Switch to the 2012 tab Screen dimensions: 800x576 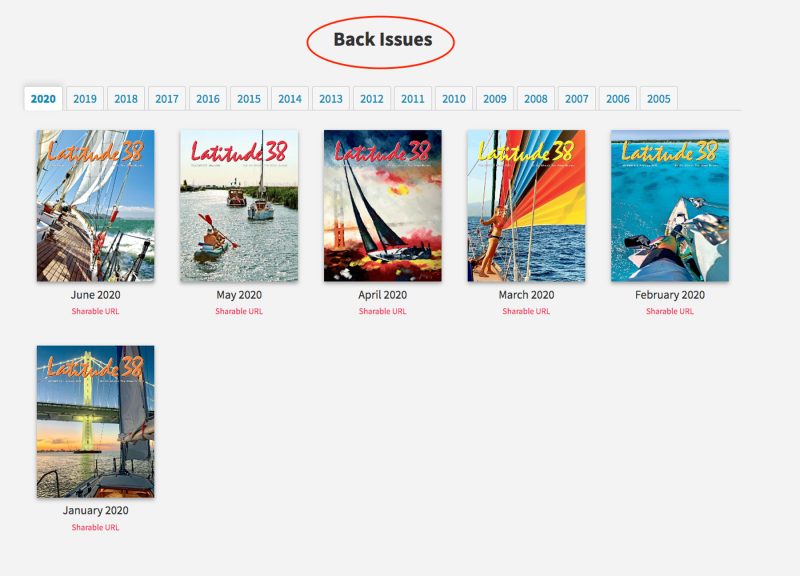click(372, 98)
